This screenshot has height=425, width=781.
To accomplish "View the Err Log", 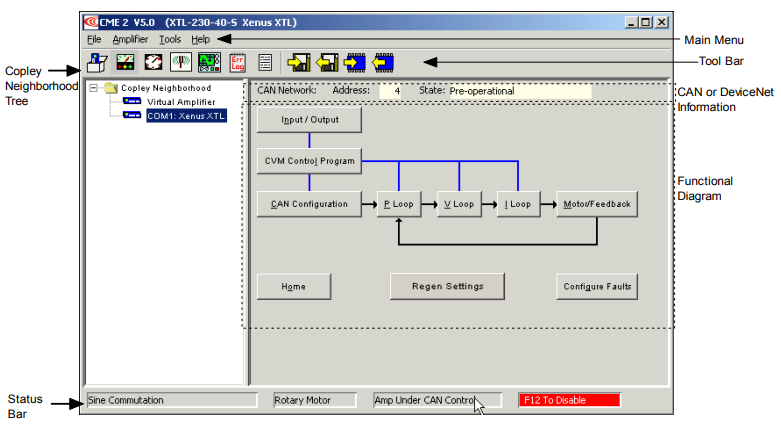I will (238, 62).
